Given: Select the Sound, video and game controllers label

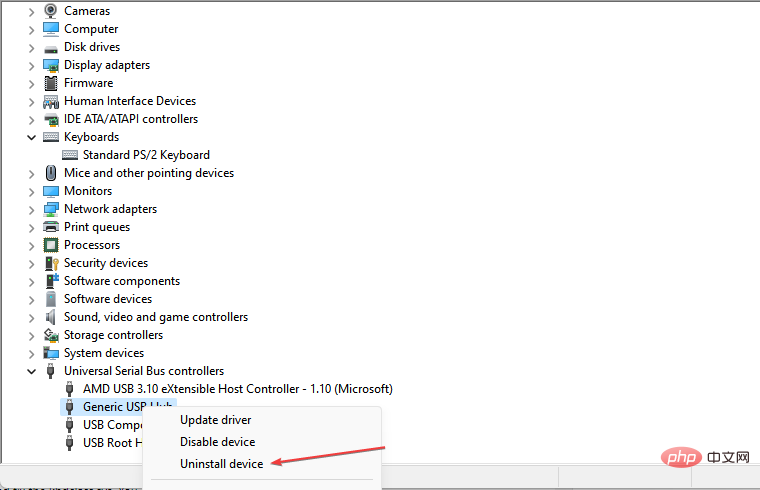Looking at the screenshot, I should pyautogui.click(x=156, y=317).
